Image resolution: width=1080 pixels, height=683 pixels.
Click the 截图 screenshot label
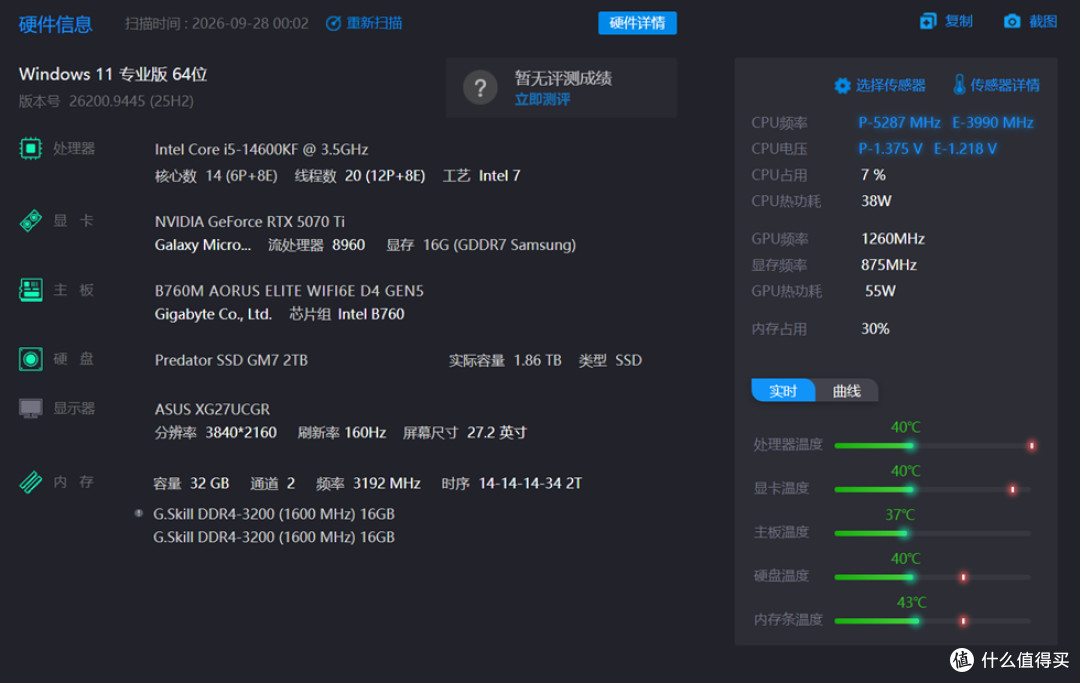(1043, 21)
